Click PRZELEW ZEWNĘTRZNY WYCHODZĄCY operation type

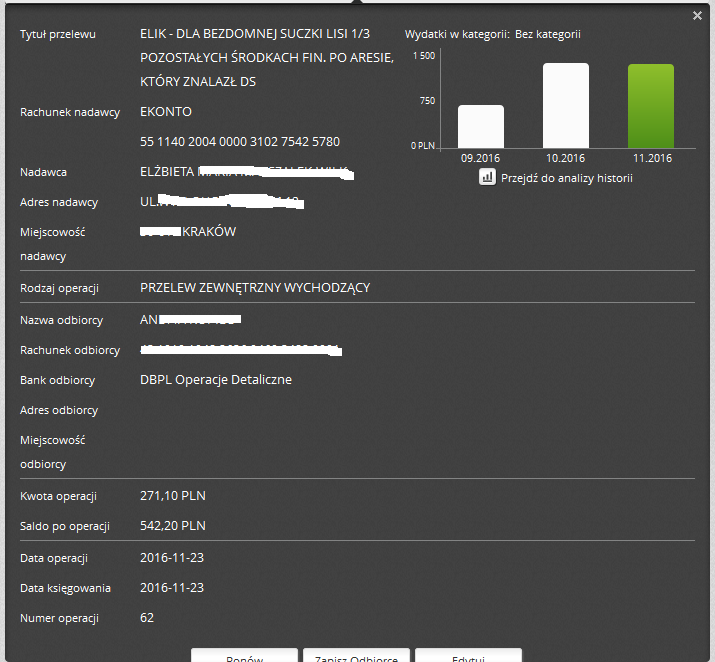pyautogui.click(x=255, y=288)
